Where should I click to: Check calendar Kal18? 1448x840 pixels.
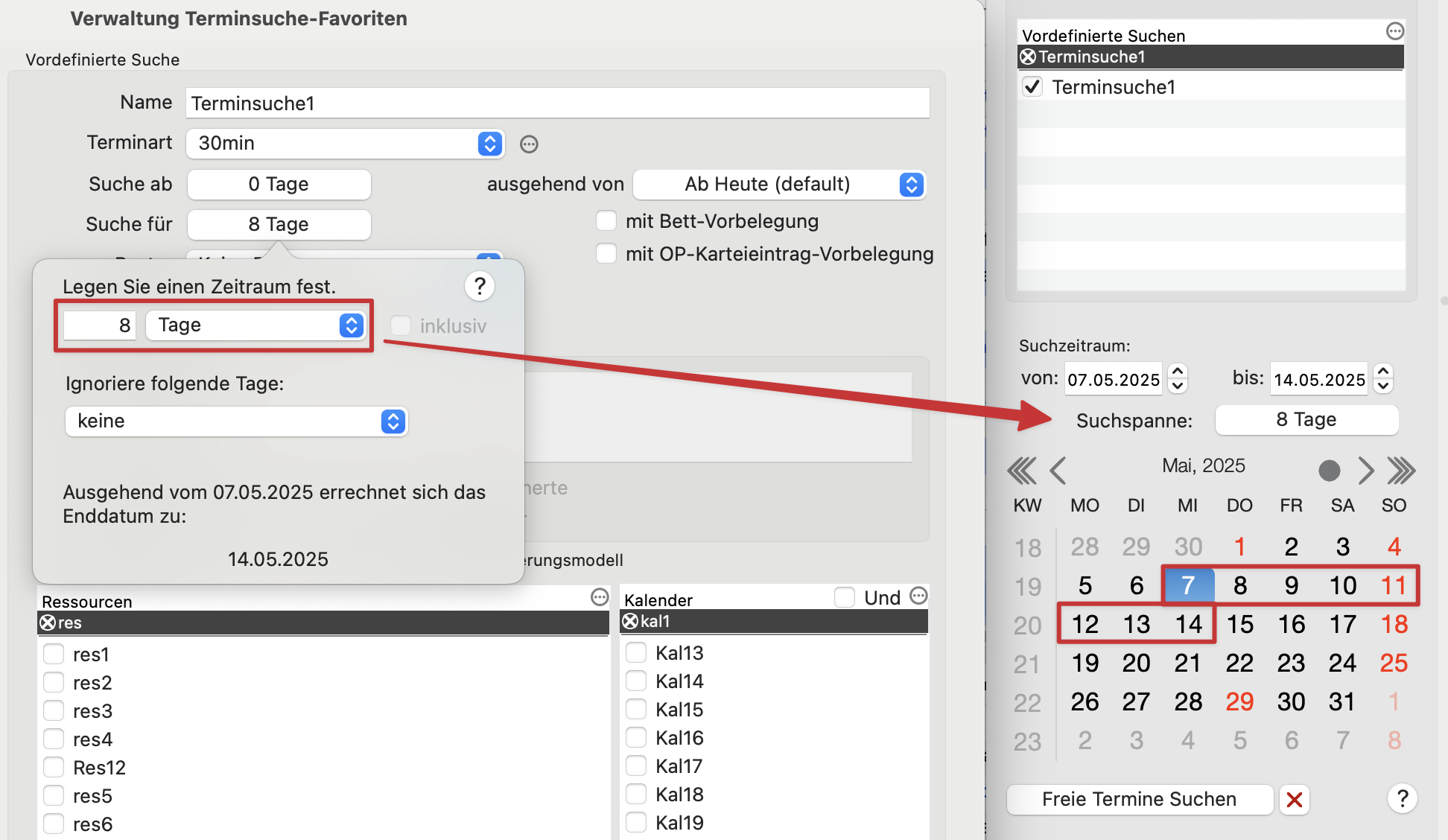pyautogui.click(x=636, y=795)
